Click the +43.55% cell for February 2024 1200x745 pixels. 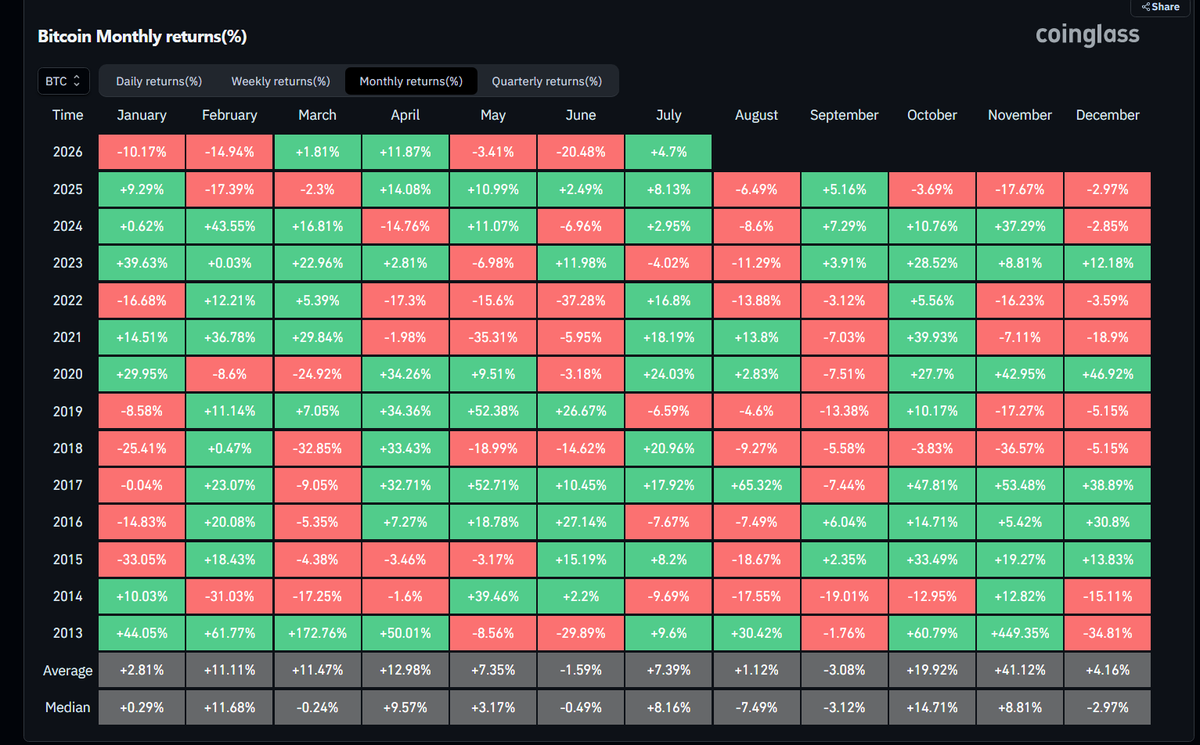[x=230, y=227]
